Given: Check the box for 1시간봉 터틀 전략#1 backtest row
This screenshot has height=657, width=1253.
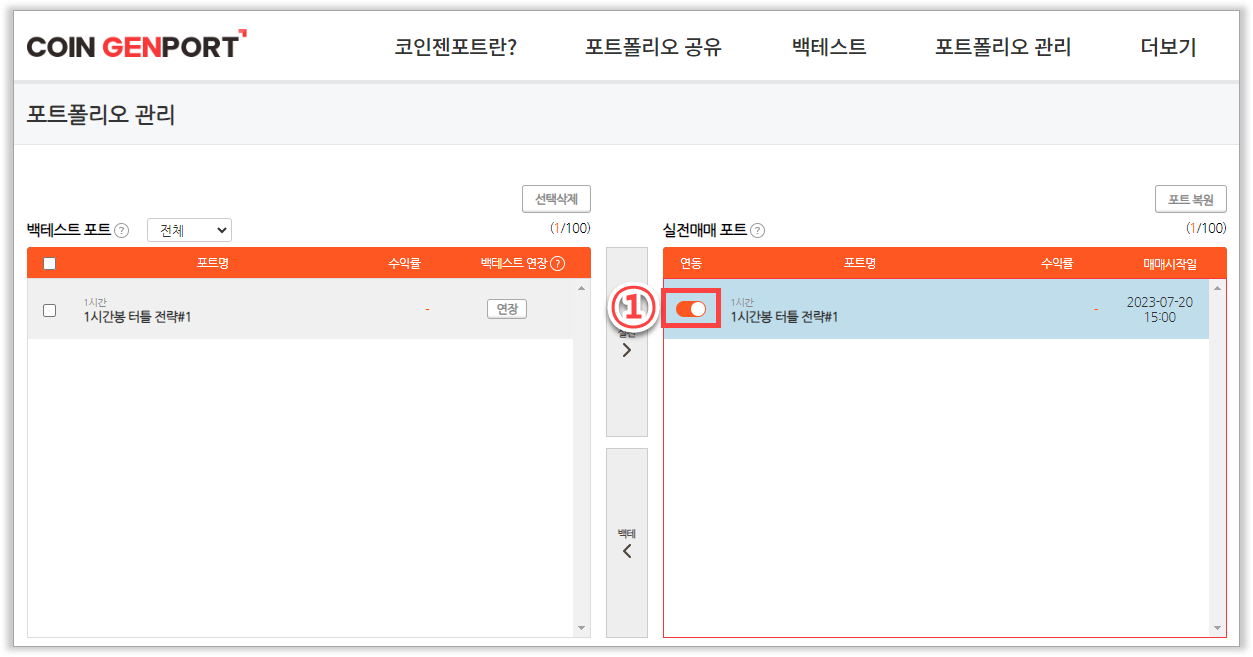Looking at the screenshot, I should 49,310.
